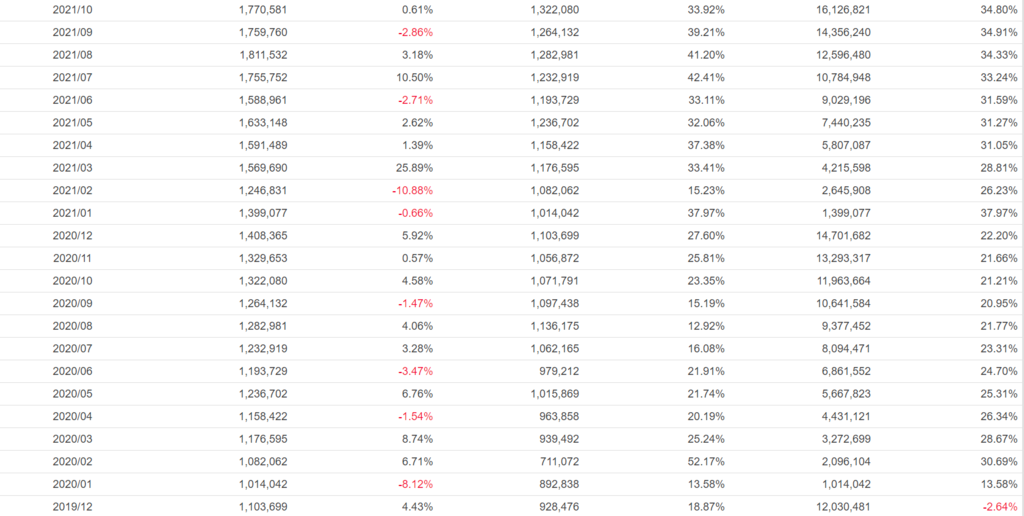The image size is (1024, 516).
Task: Select the 2020/12 date cell
Action: click(72, 236)
